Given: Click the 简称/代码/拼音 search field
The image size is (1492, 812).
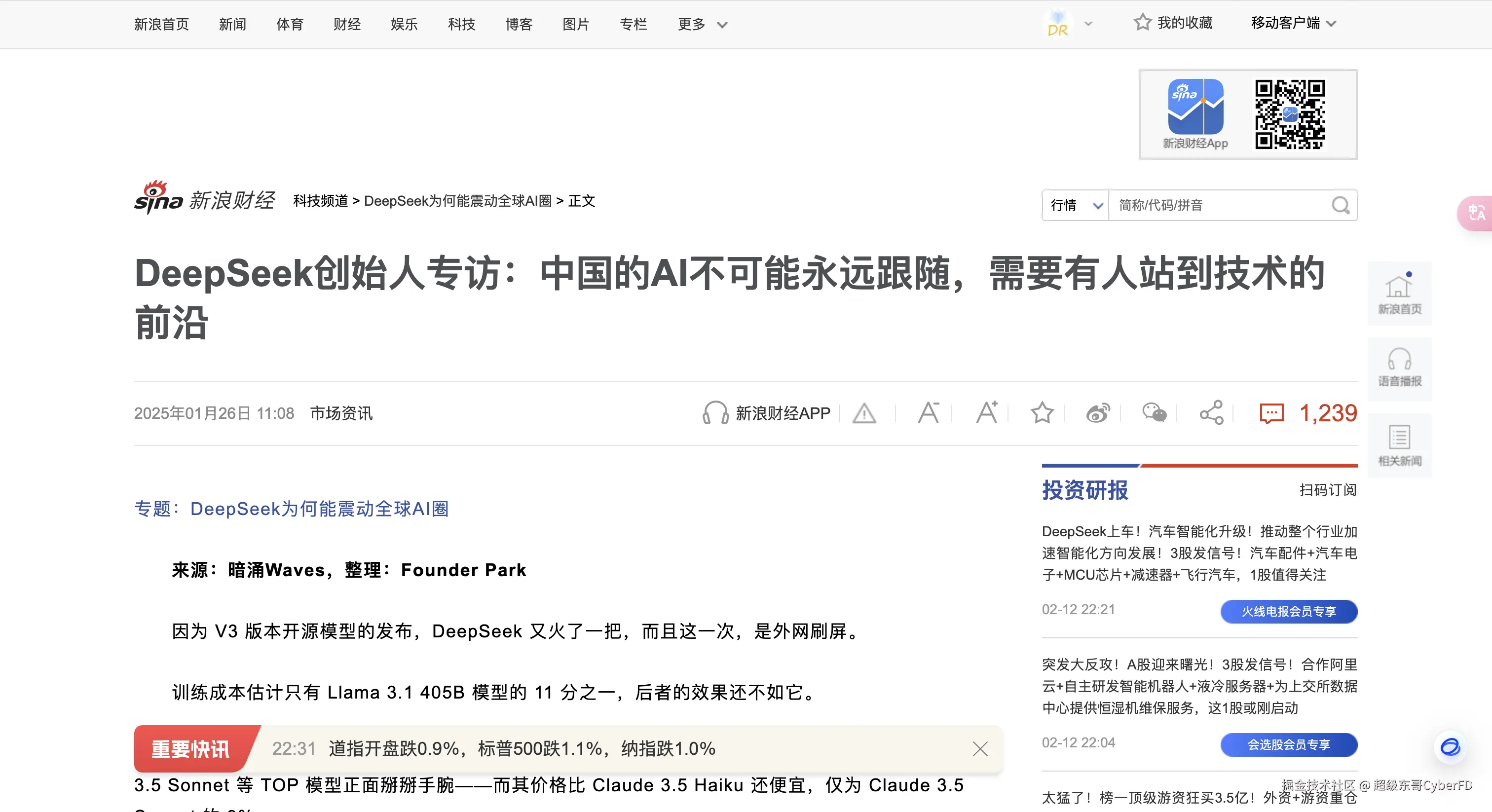Looking at the screenshot, I should point(1220,205).
